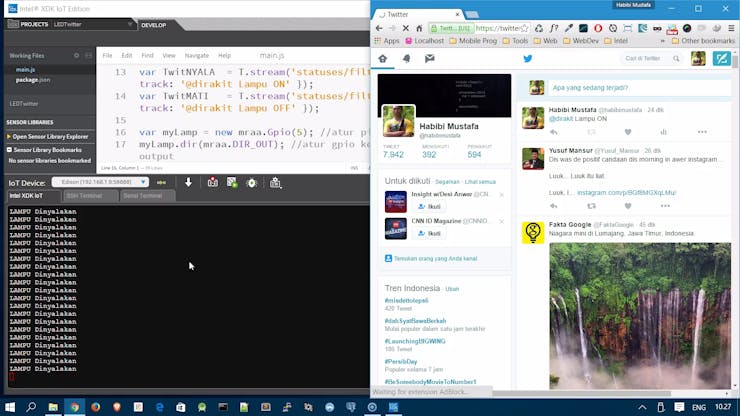740x416 pixels.
Task: Open the IoT Device selection dropdown
Action: click(100, 182)
